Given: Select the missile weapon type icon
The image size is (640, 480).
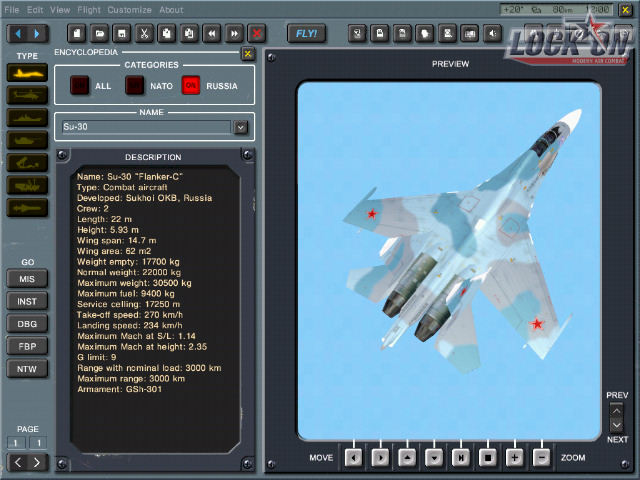Looking at the screenshot, I should (x=26, y=208).
